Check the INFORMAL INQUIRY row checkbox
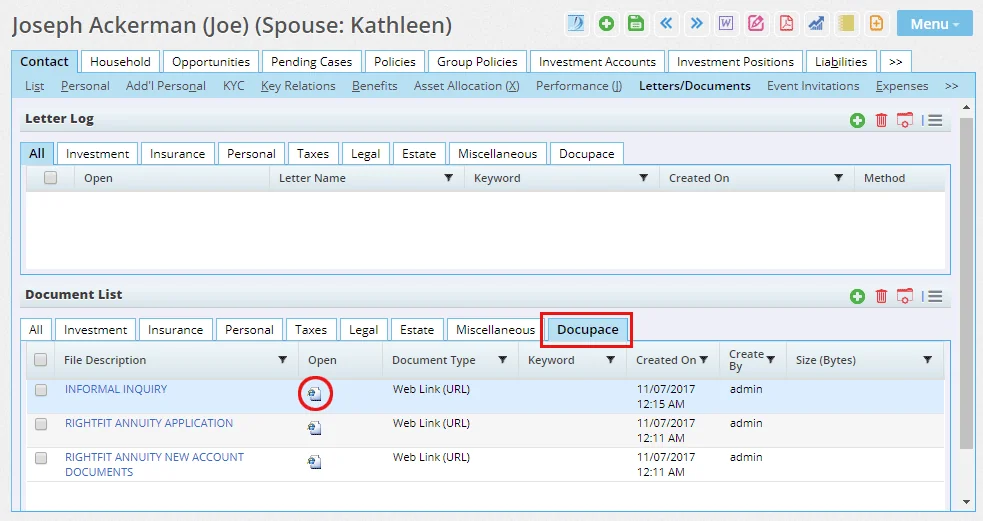 pyautogui.click(x=41, y=390)
